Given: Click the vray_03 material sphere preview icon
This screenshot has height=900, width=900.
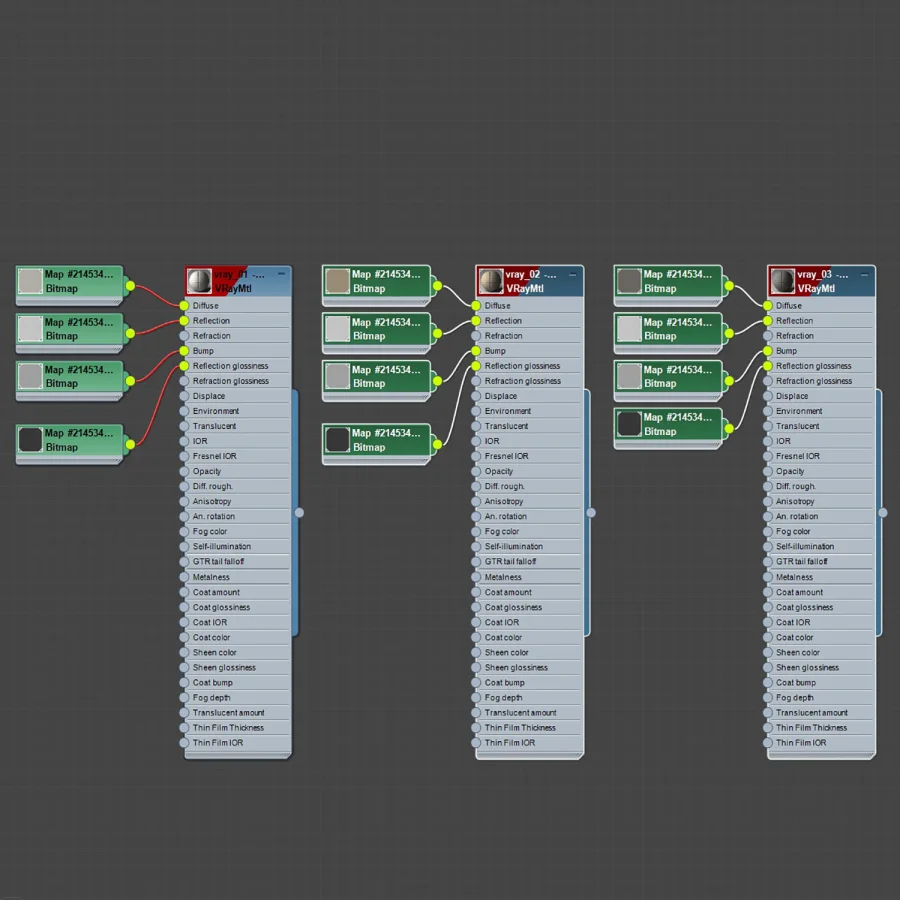Looking at the screenshot, I should pyautogui.click(x=782, y=281).
